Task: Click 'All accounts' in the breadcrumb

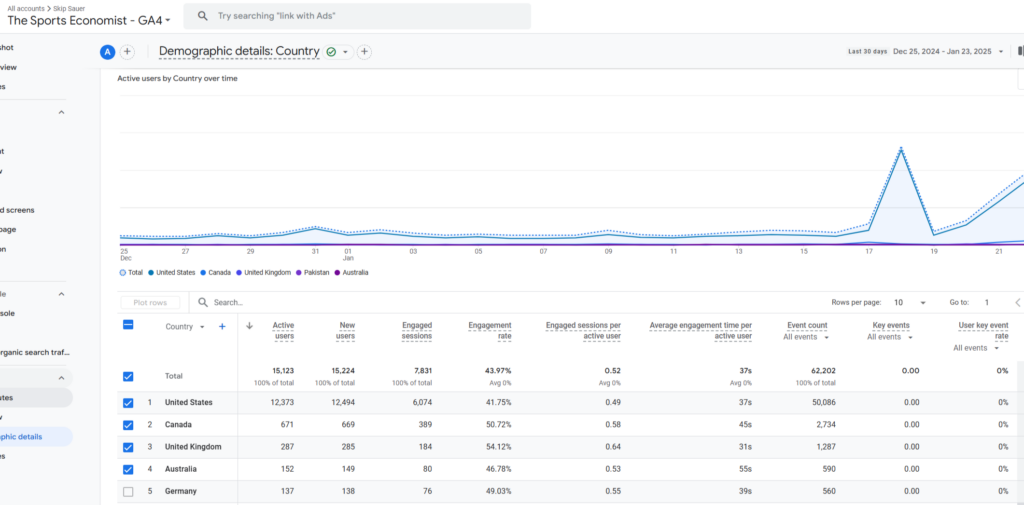Action: point(25,7)
